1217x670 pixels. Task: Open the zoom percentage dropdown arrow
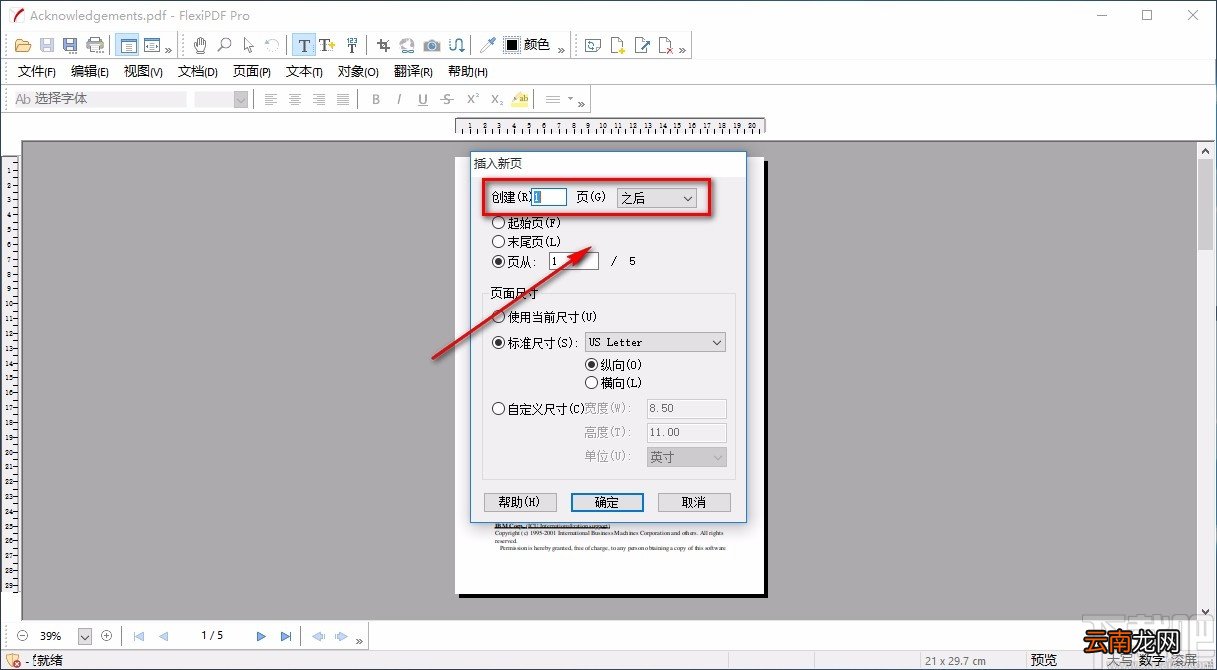pos(85,636)
